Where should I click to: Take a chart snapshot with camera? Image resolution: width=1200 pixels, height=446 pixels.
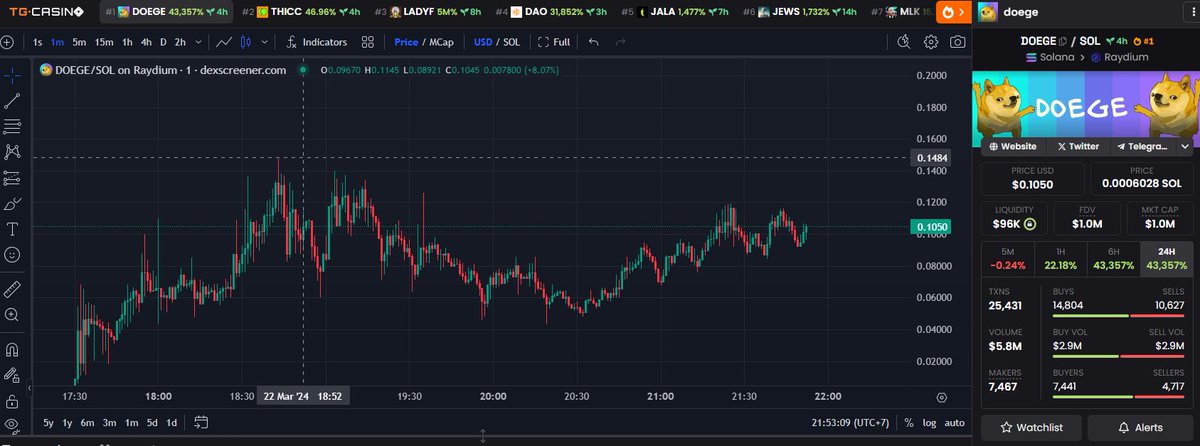pyautogui.click(x=958, y=42)
